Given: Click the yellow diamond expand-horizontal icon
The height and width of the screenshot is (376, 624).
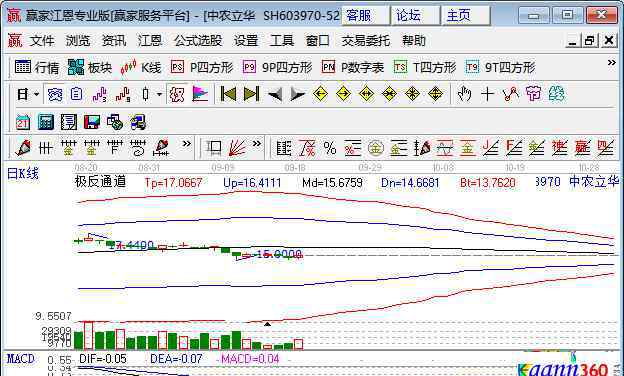Looking at the screenshot, I should 367,94.
